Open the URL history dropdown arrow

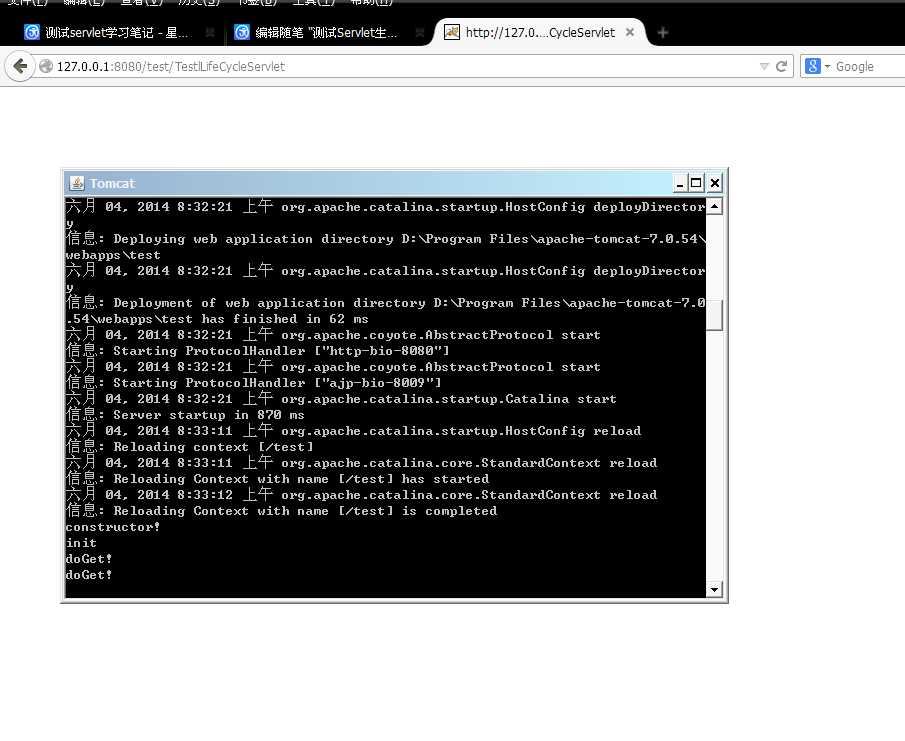764,66
